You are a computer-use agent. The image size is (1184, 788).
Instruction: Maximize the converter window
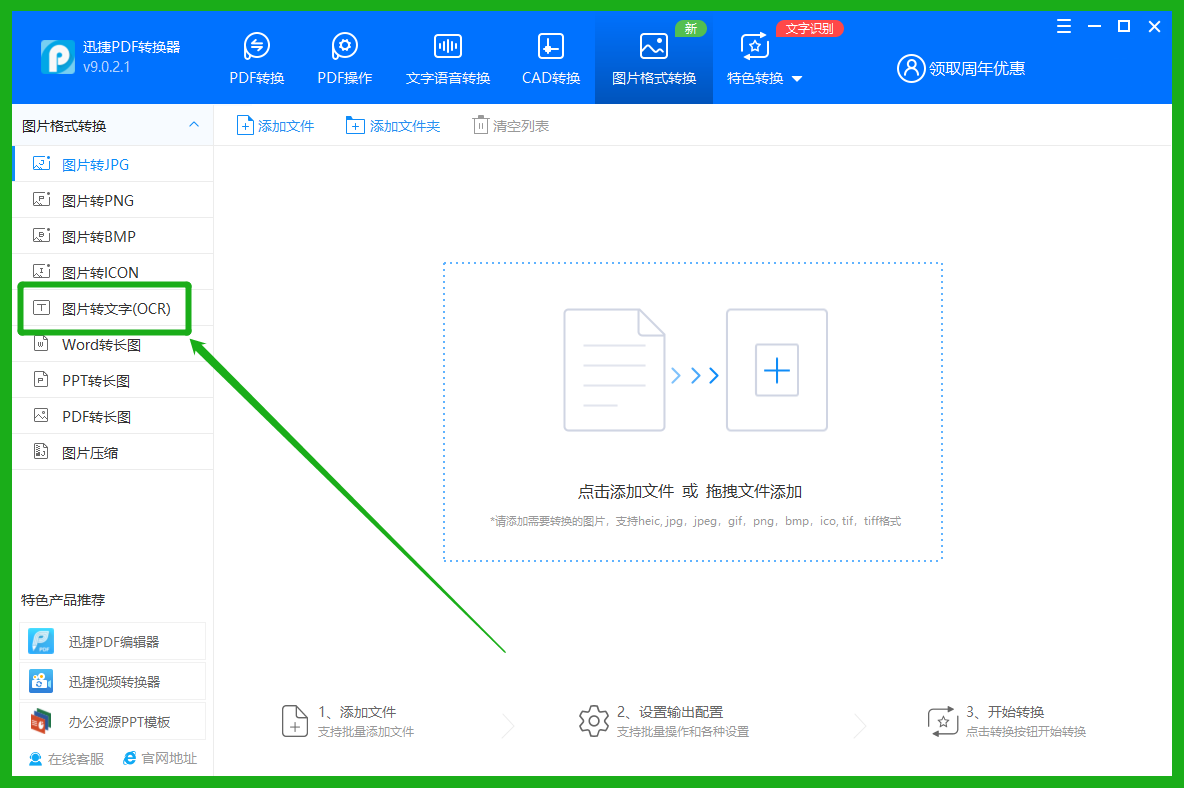tap(1124, 26)
